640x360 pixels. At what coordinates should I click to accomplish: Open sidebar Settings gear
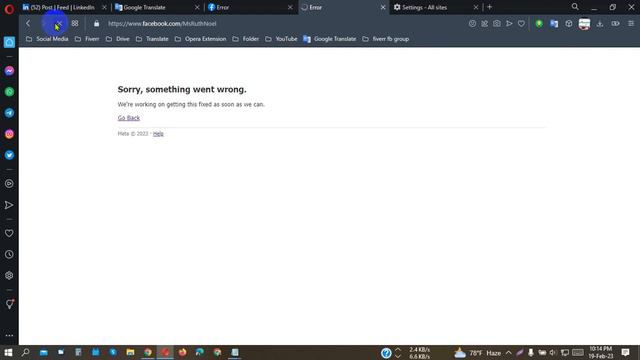tap(9, 276)
